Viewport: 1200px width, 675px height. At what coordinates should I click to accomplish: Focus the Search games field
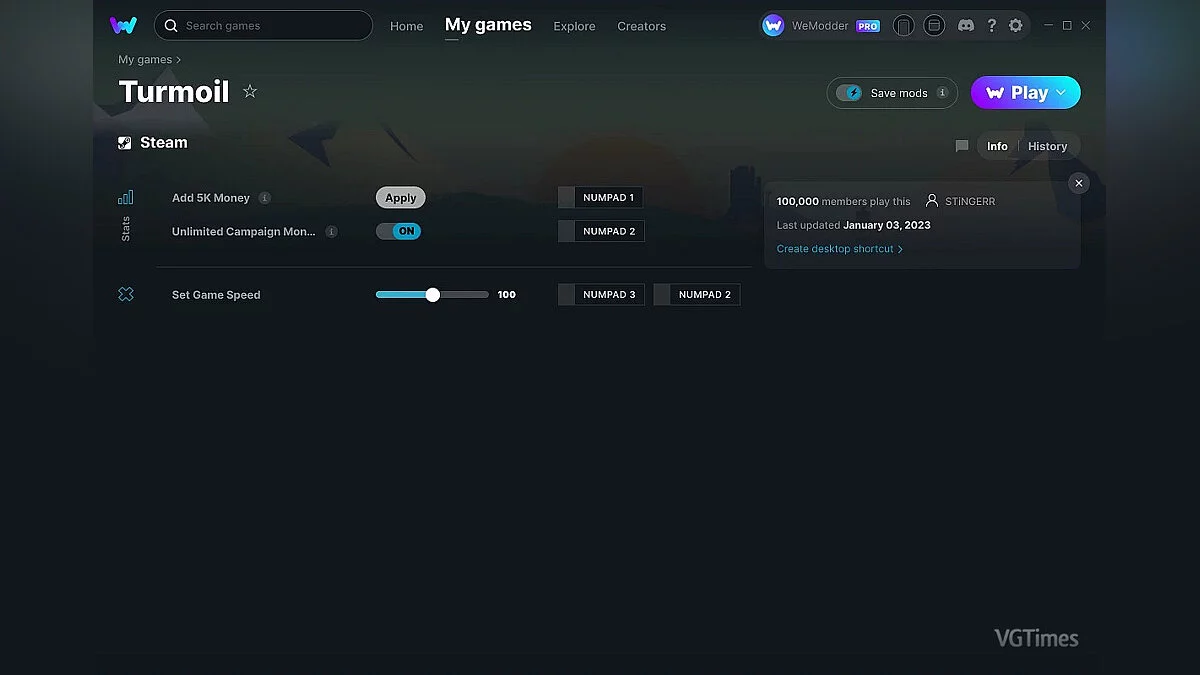click(x=263, y=26)
